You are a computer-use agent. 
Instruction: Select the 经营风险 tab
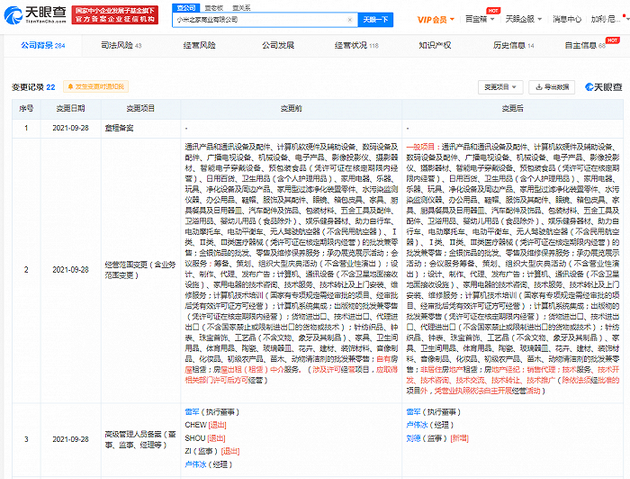199,45
